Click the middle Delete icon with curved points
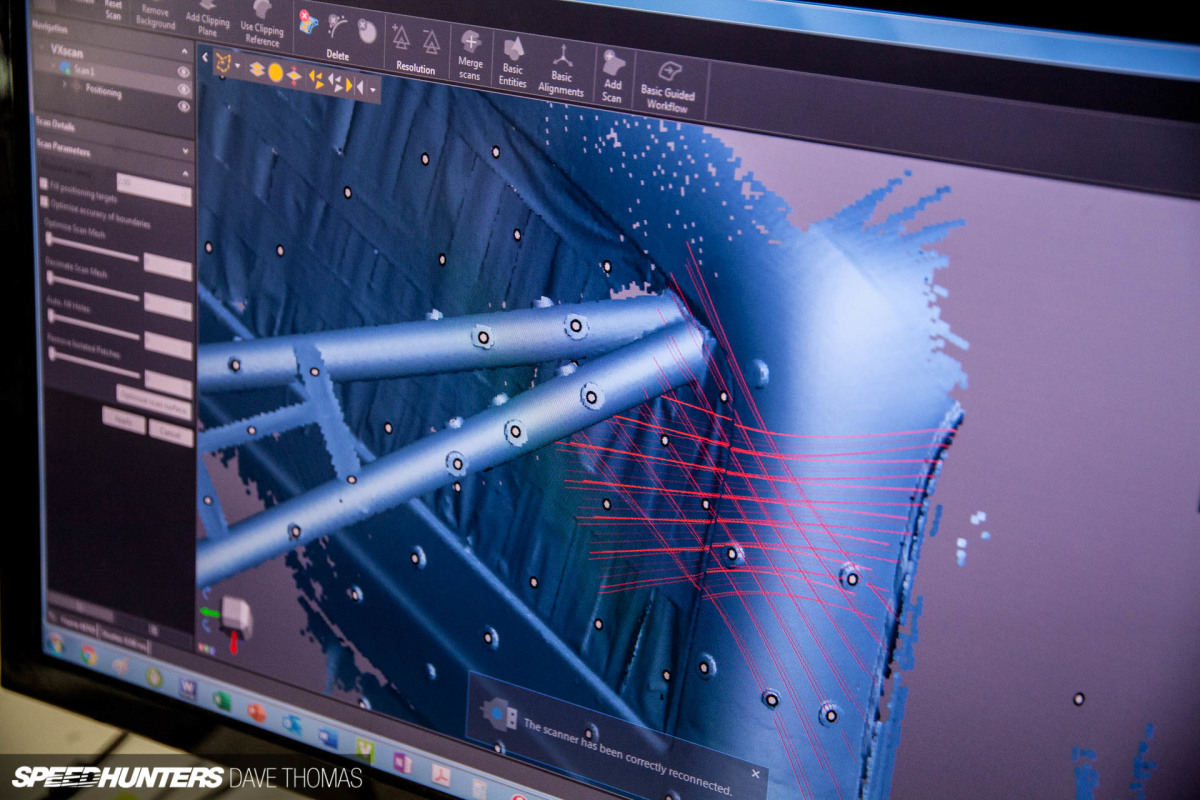 (338, 27)
